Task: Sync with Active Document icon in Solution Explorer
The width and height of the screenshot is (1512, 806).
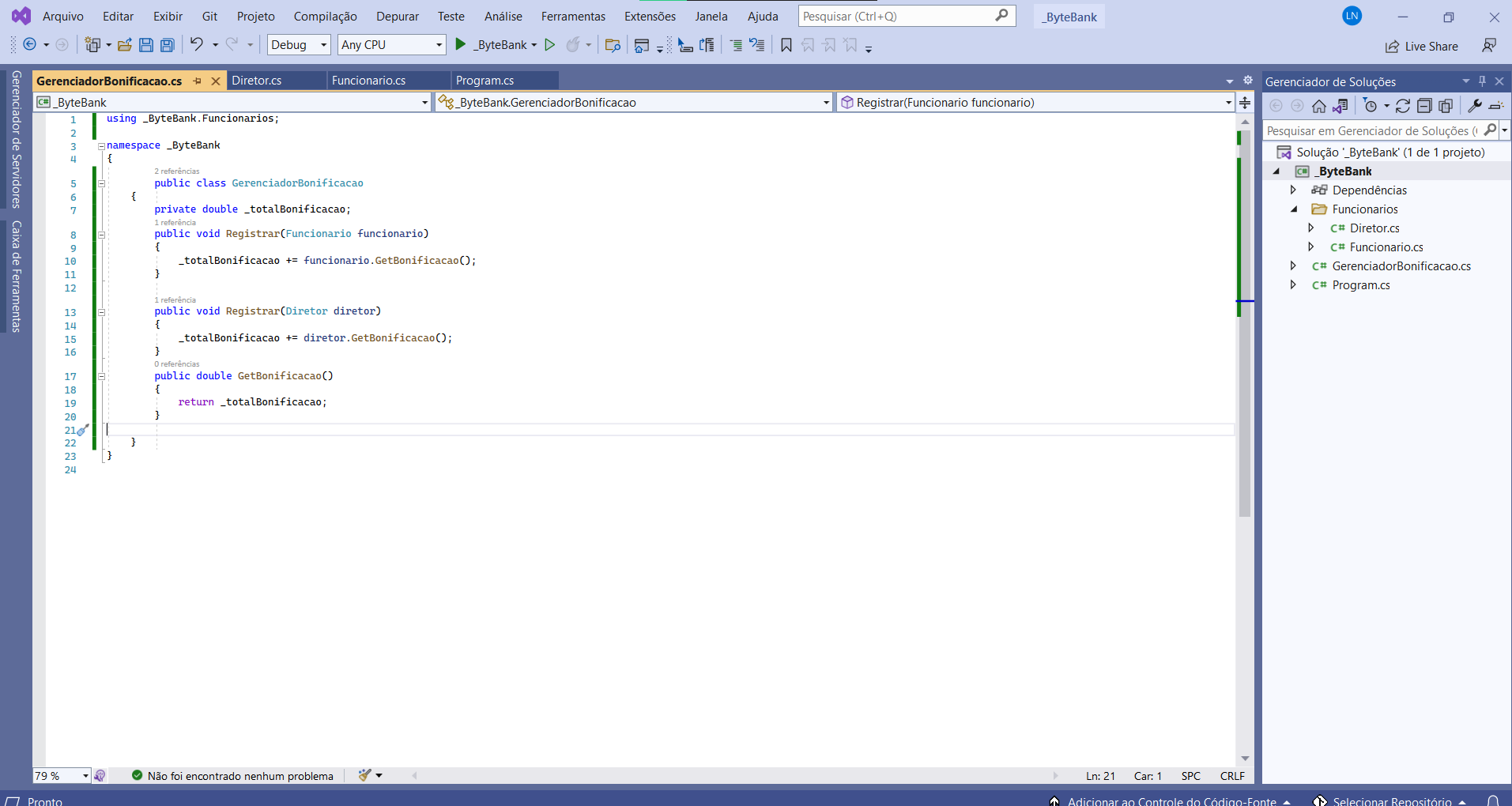Action: pos(1403,106)
